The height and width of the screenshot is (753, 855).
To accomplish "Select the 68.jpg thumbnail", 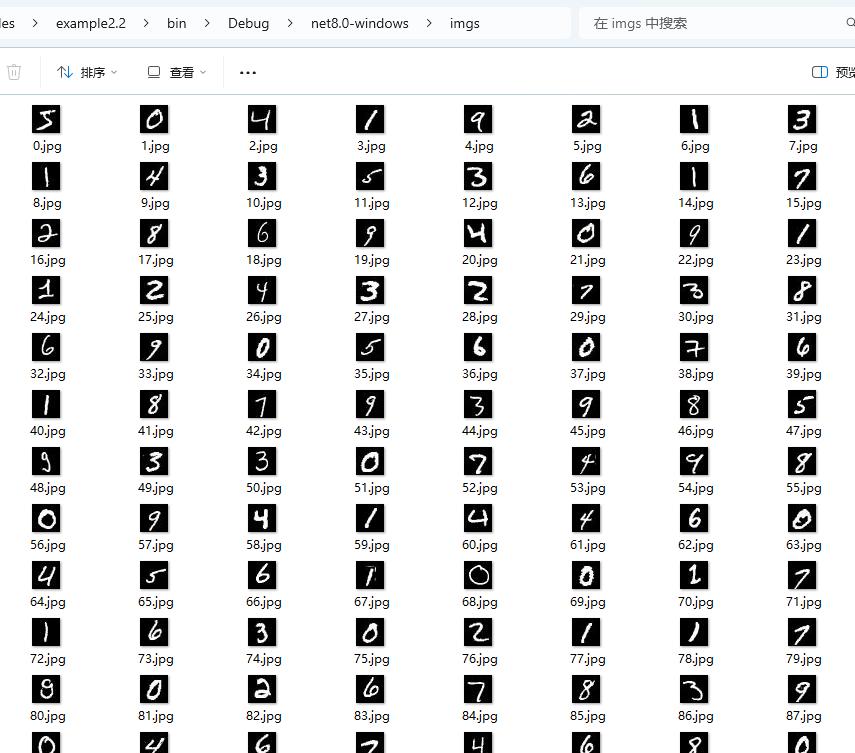I will 478,575.
